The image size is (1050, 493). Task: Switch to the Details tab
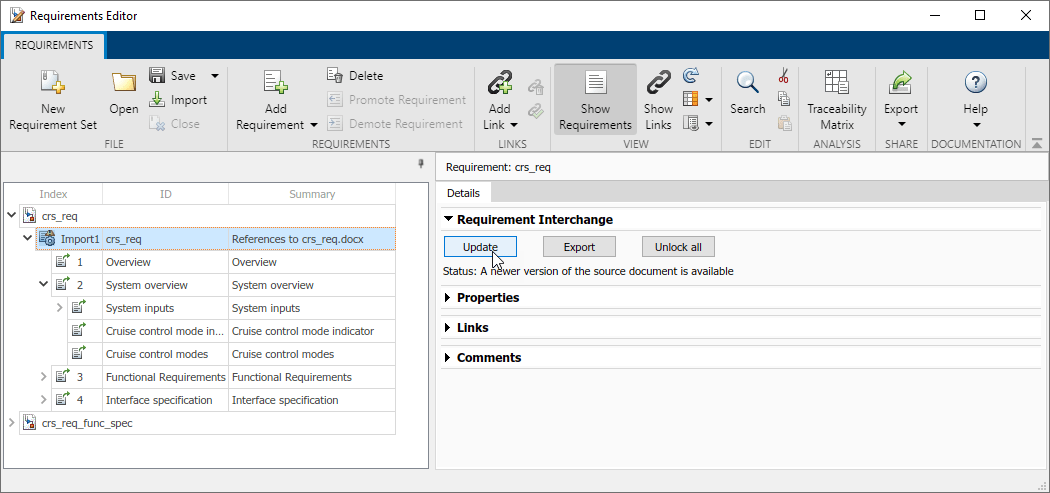tap(463, 193)
